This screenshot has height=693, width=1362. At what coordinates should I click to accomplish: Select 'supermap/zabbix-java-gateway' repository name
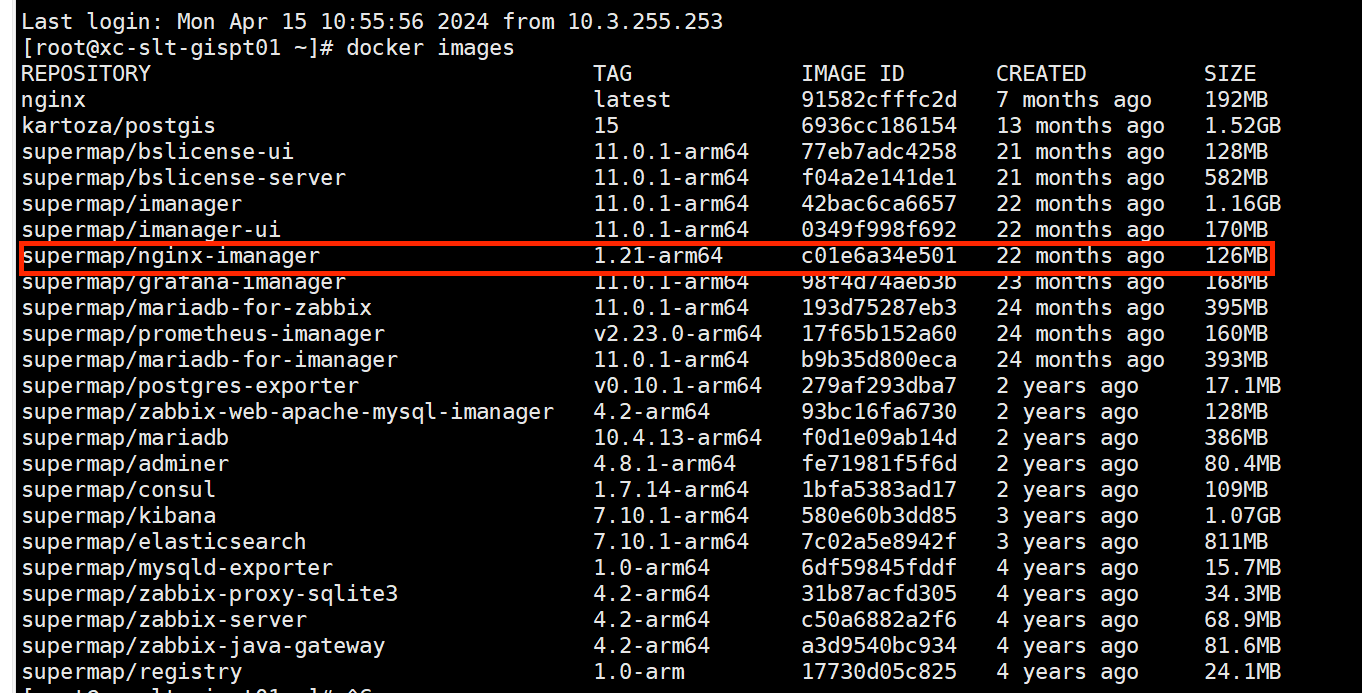(x=203, y=646)
